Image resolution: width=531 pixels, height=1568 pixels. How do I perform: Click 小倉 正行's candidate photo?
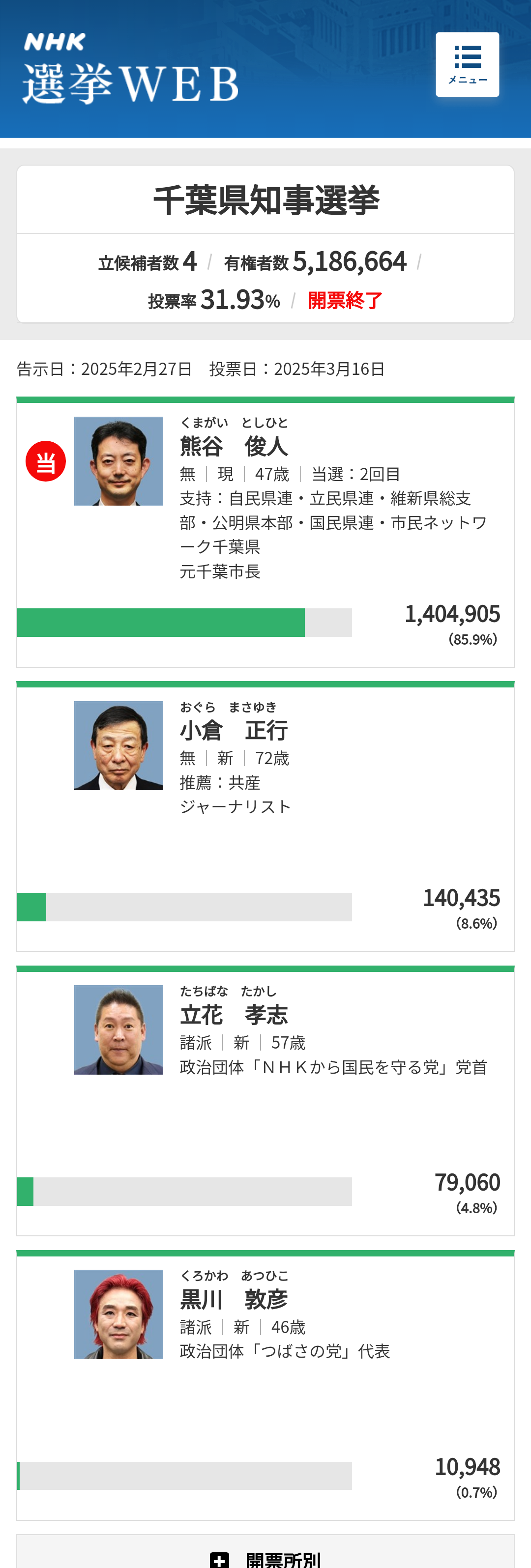(119, 745)
